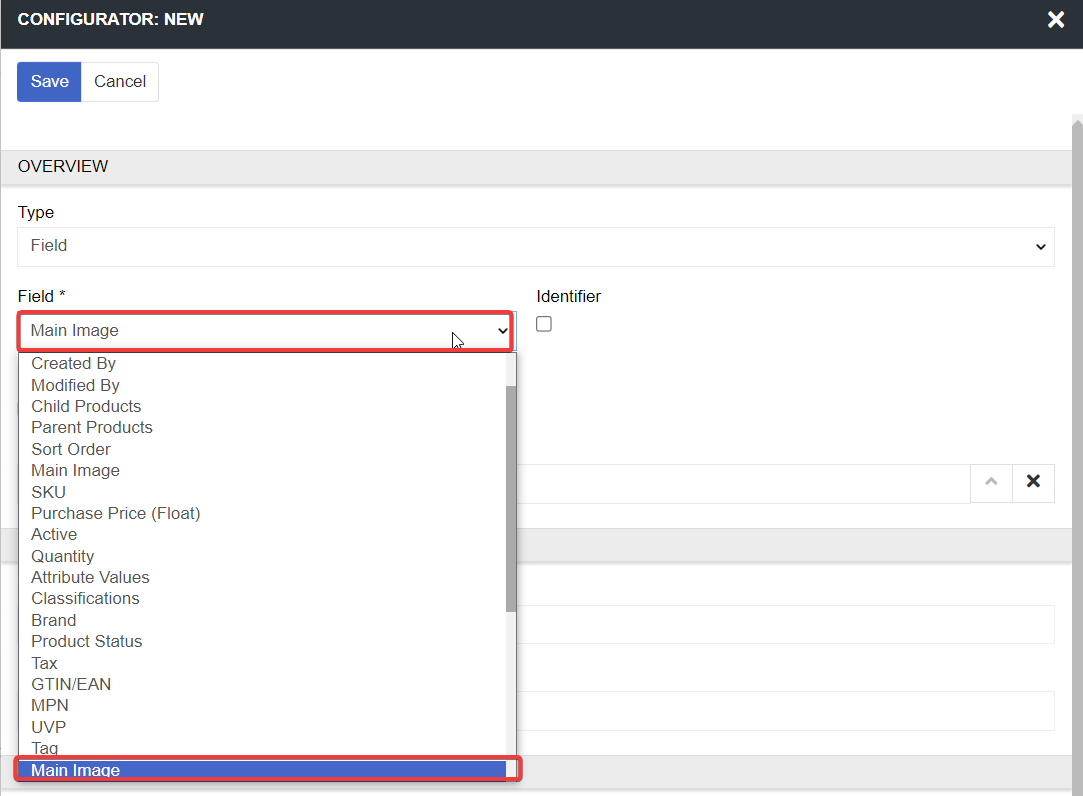1083x796 pixels.
Task: Select the highlighted Main Image option
Action: pos(75,770)
